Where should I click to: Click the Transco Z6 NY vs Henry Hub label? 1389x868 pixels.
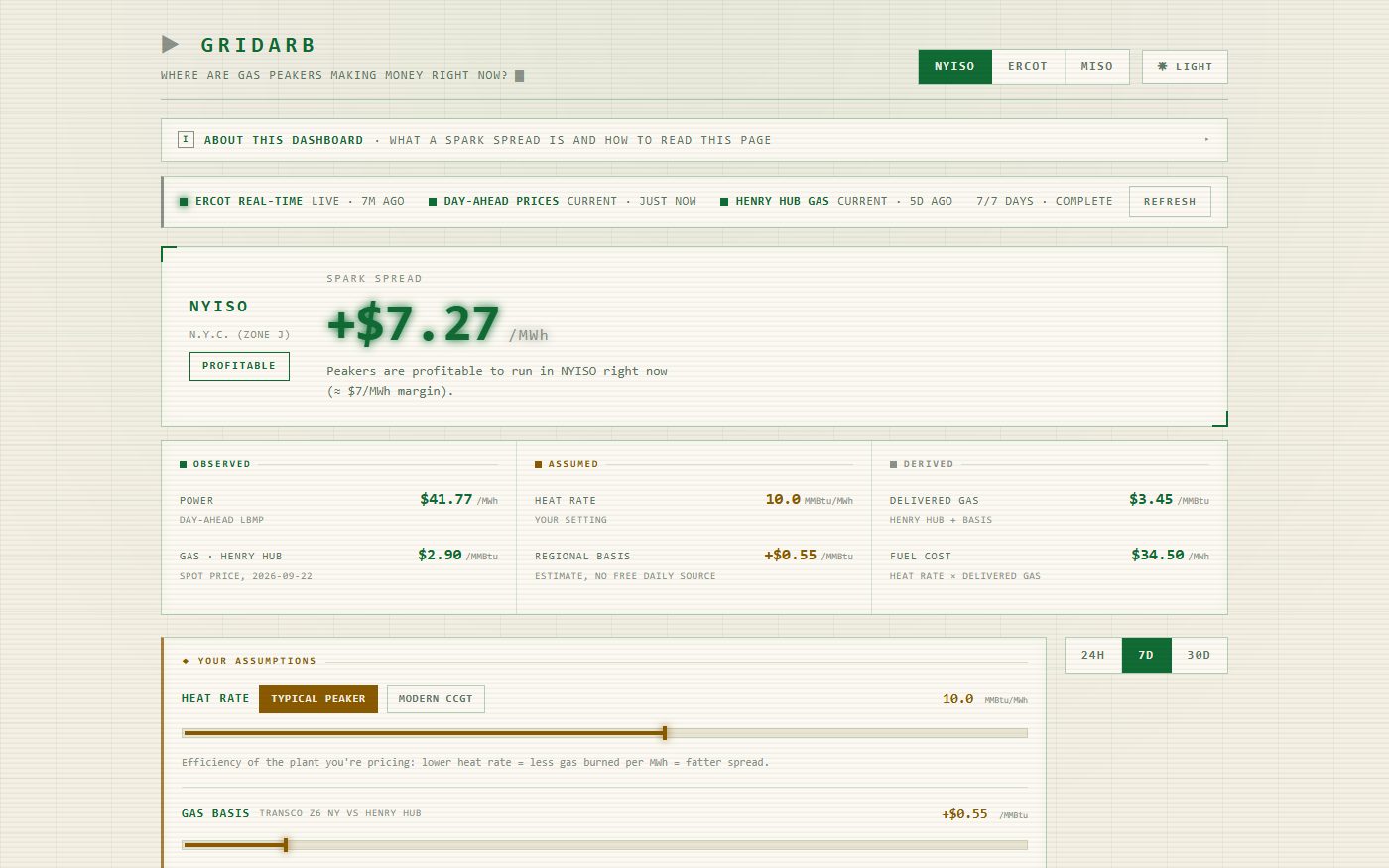[340, 813]
